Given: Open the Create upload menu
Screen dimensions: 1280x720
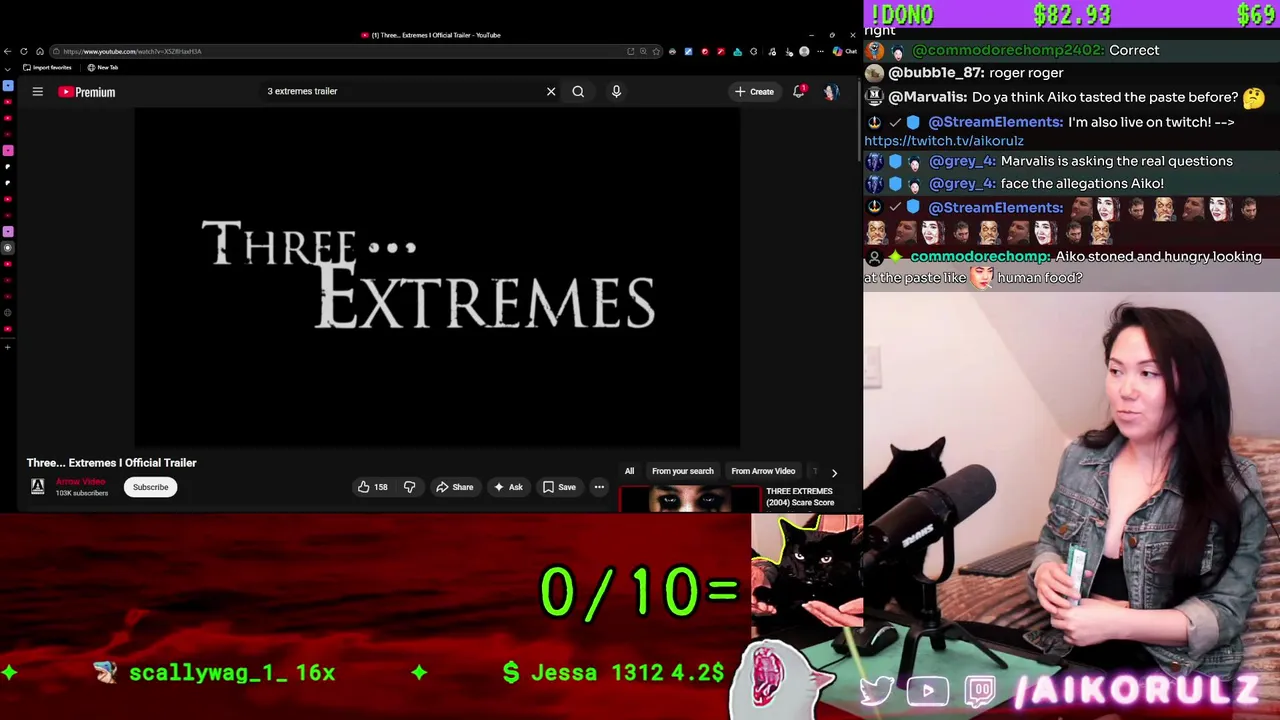Looking at the screenshot, I should [754, 92].
